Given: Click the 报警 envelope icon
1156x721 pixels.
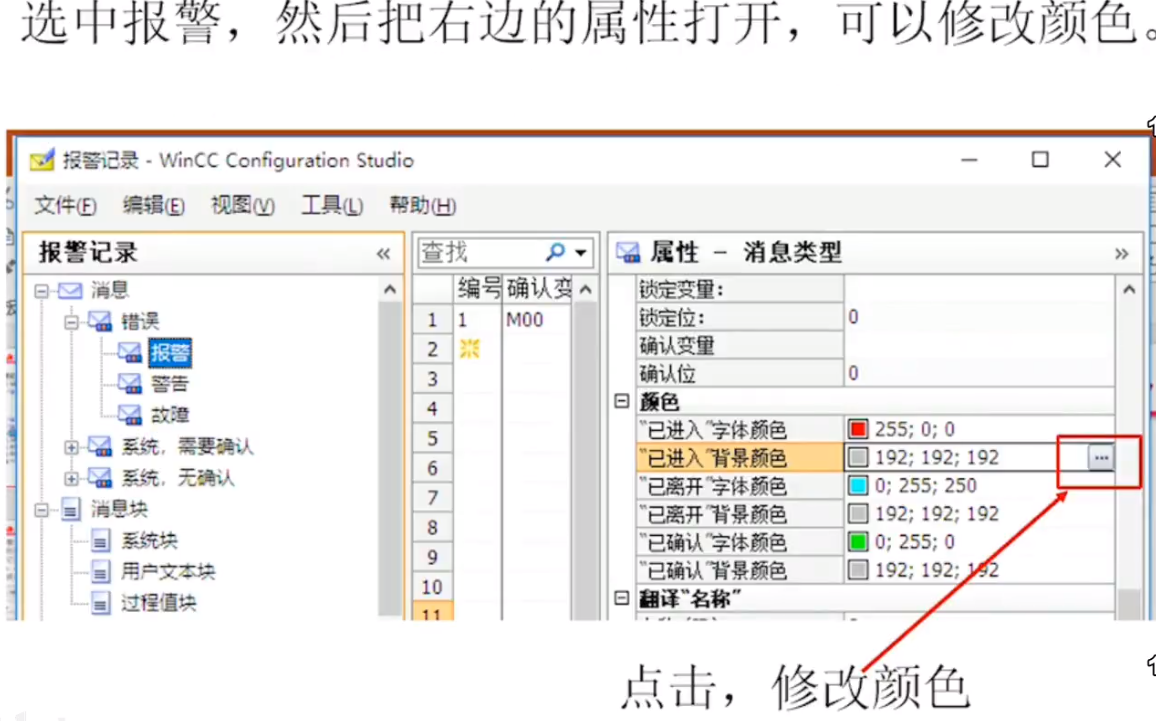Looking at the screenshot, I should (x=130, y=353).
